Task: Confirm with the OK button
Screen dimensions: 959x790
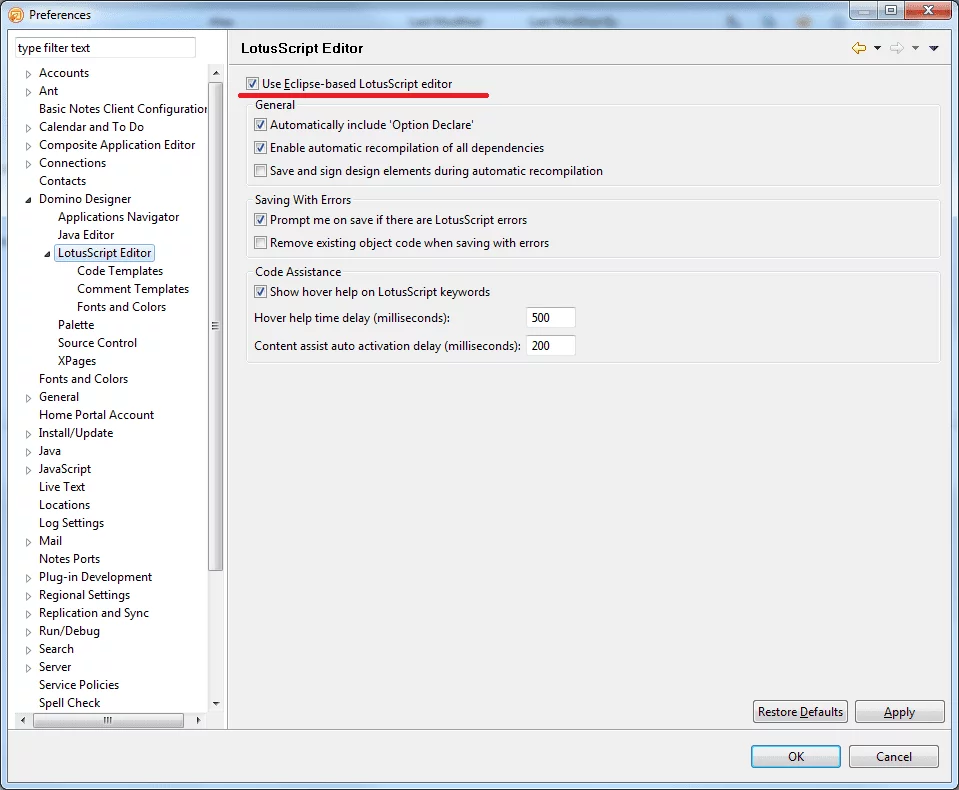Action: pyautogui.click(x=795, y=757)
